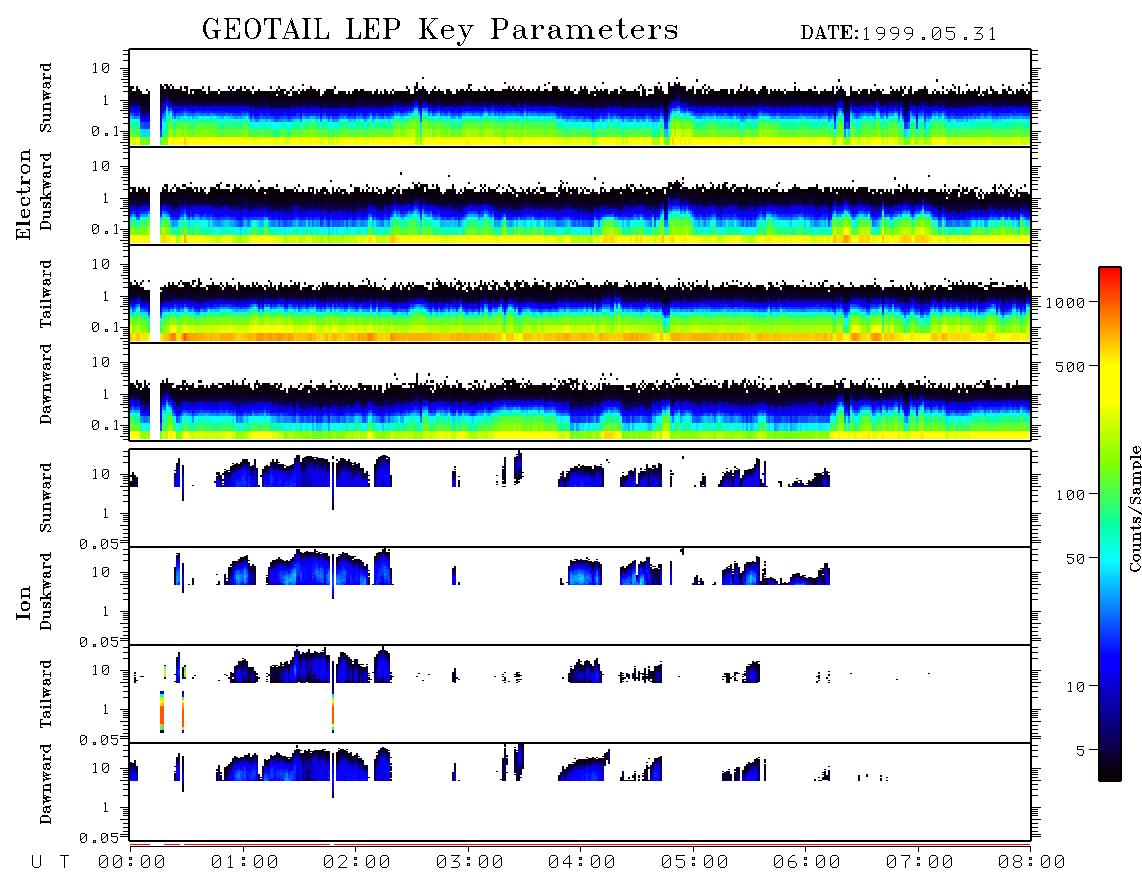The image size is (1142, 880).
Task: Click inside the Electron Duskward spectrogram panel
Action: (580, 195)
